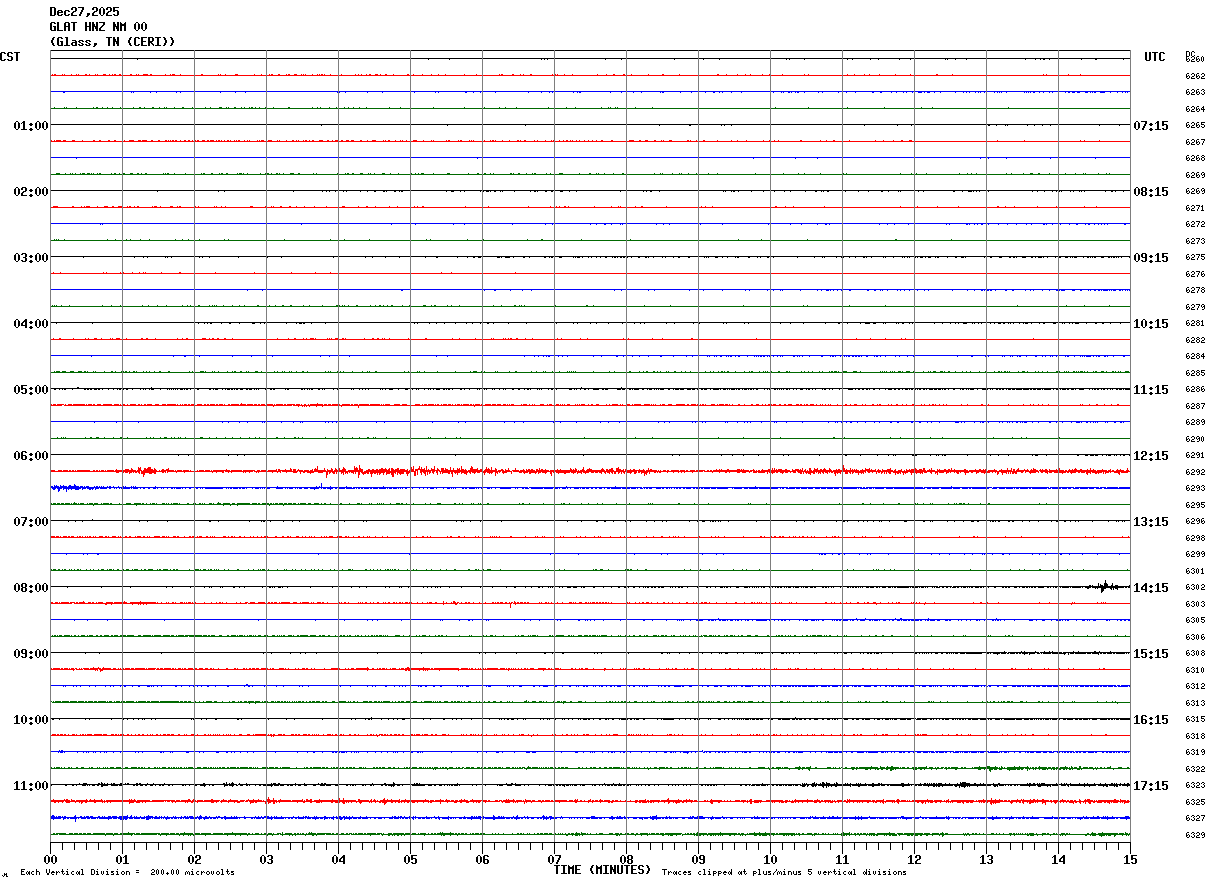Screen dimensions: 1210x886
Task: Click the Traces clipped footnote text
Action: click(x=784, y=873)
